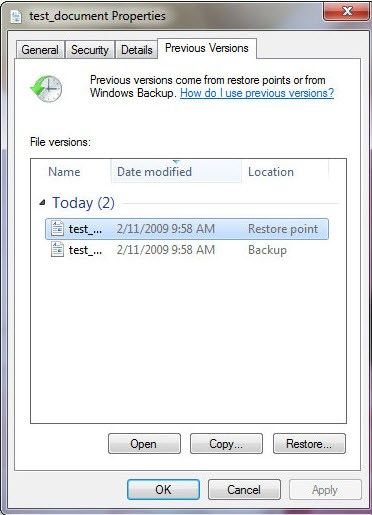Click the Restore point file icon
This screenshot has height=515, width=372.
tap(57, 229)
